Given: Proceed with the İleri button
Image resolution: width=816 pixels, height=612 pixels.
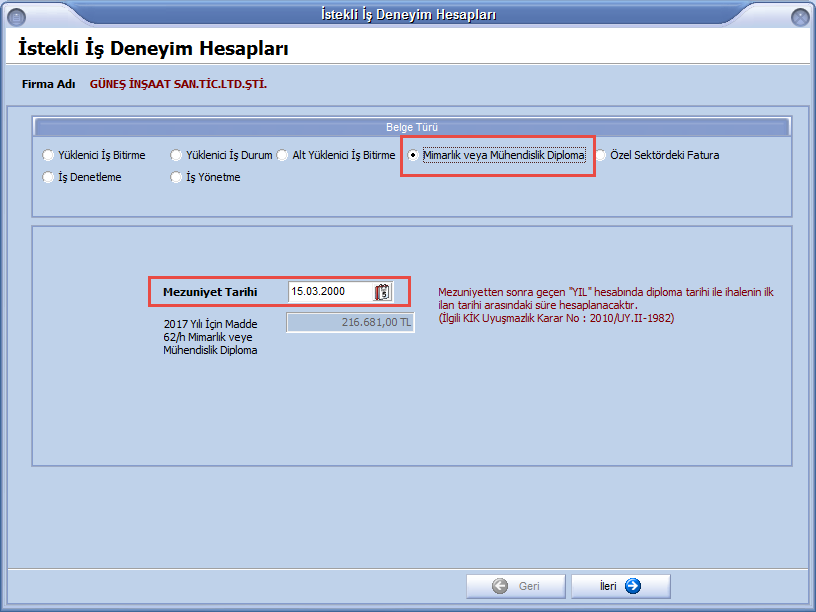Looking at the screenshot, I should pyautogui.click(x=620, y=587).
